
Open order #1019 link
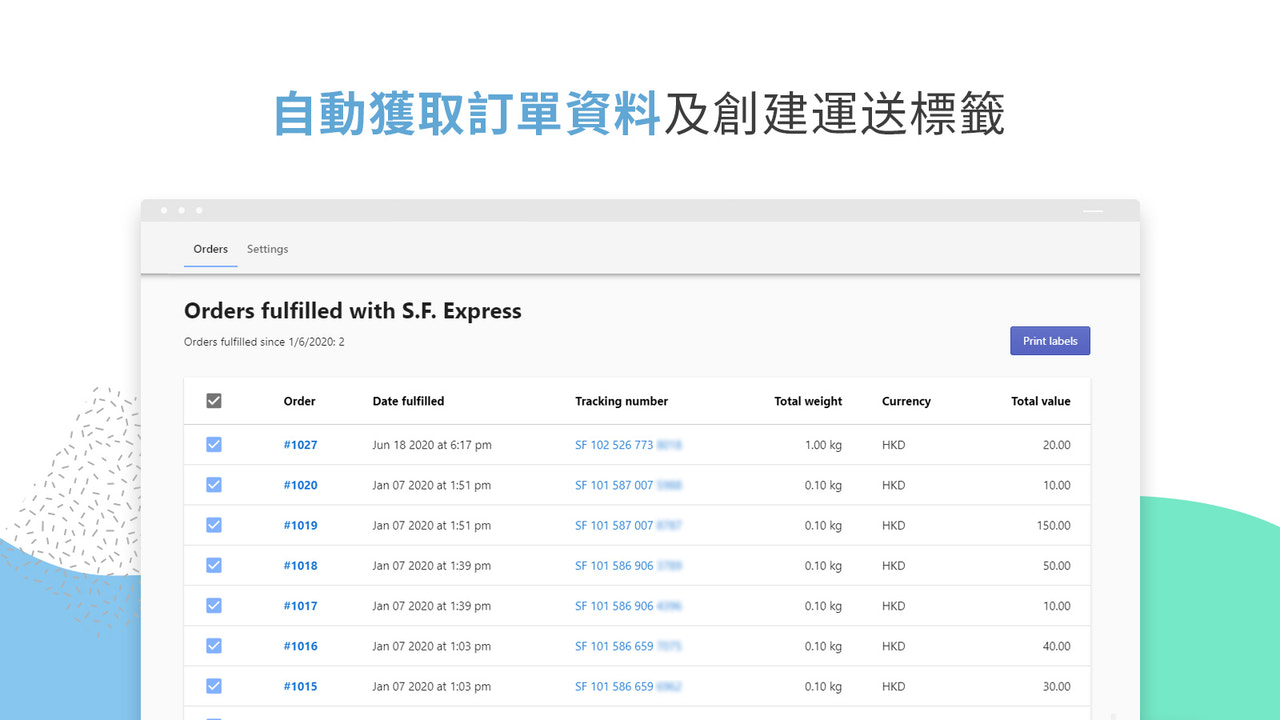(300, 525)
